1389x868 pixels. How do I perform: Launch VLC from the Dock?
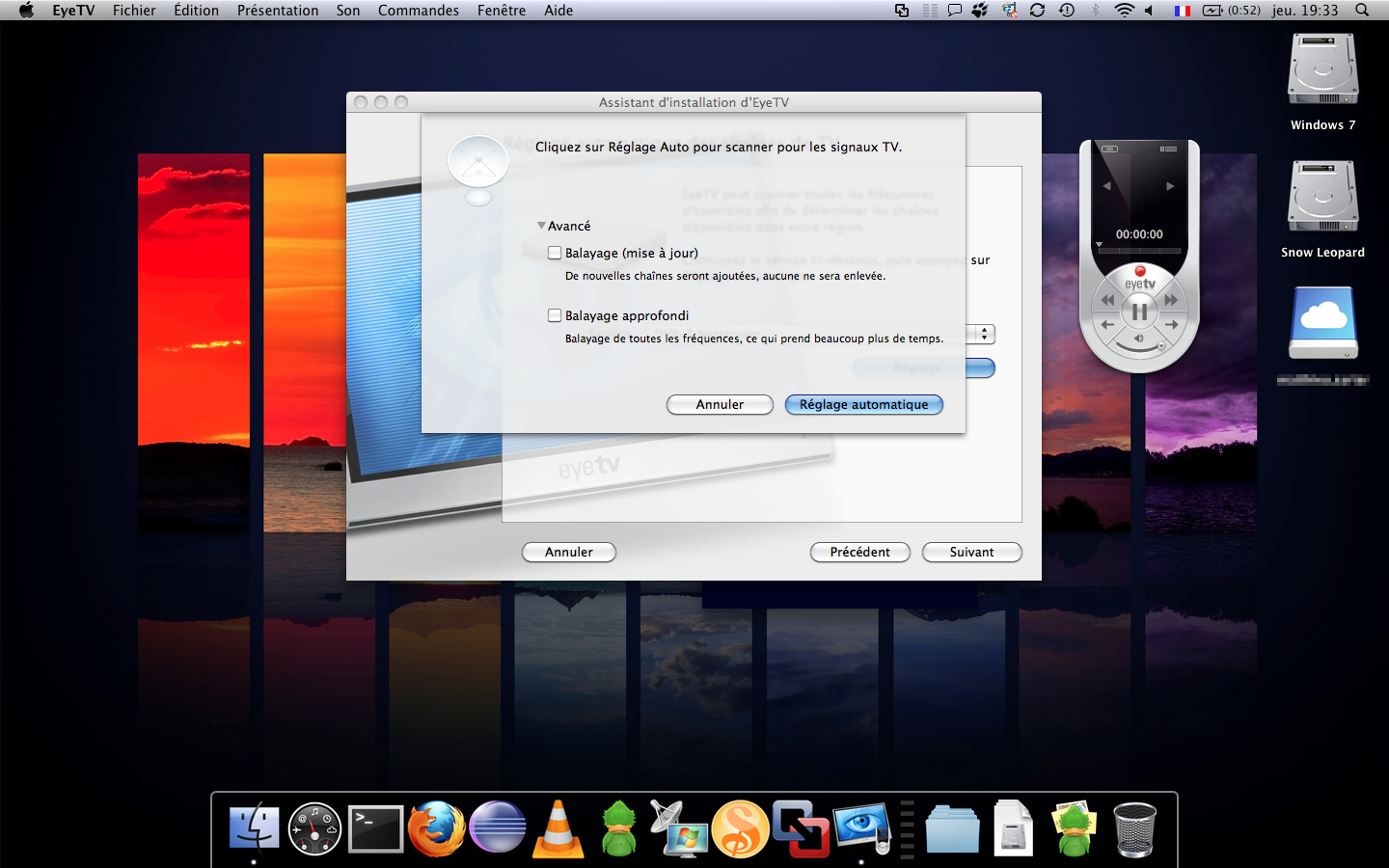pyautogui.click(x=558, y=828)
